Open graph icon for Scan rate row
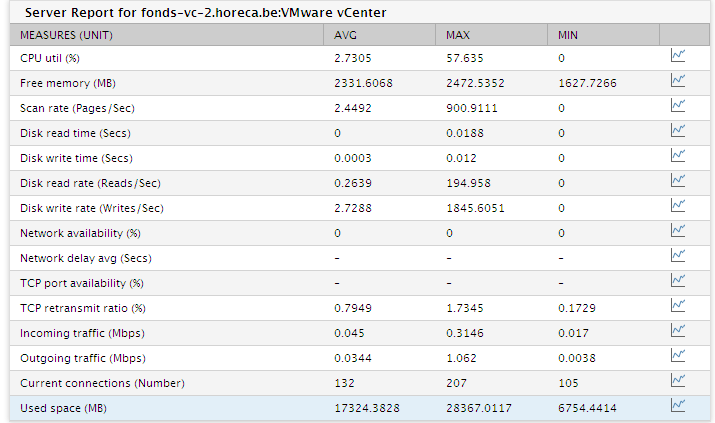 (x=678, y=106)
